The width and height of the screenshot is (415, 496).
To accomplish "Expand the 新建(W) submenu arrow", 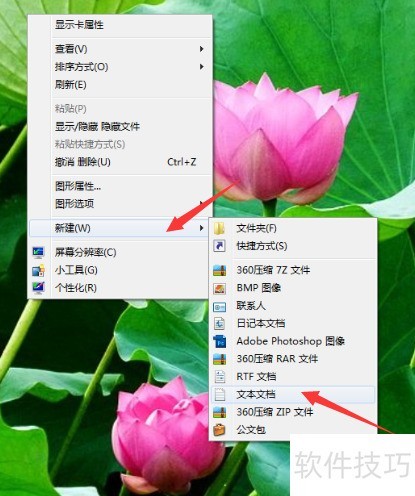I will click(201, 228).
